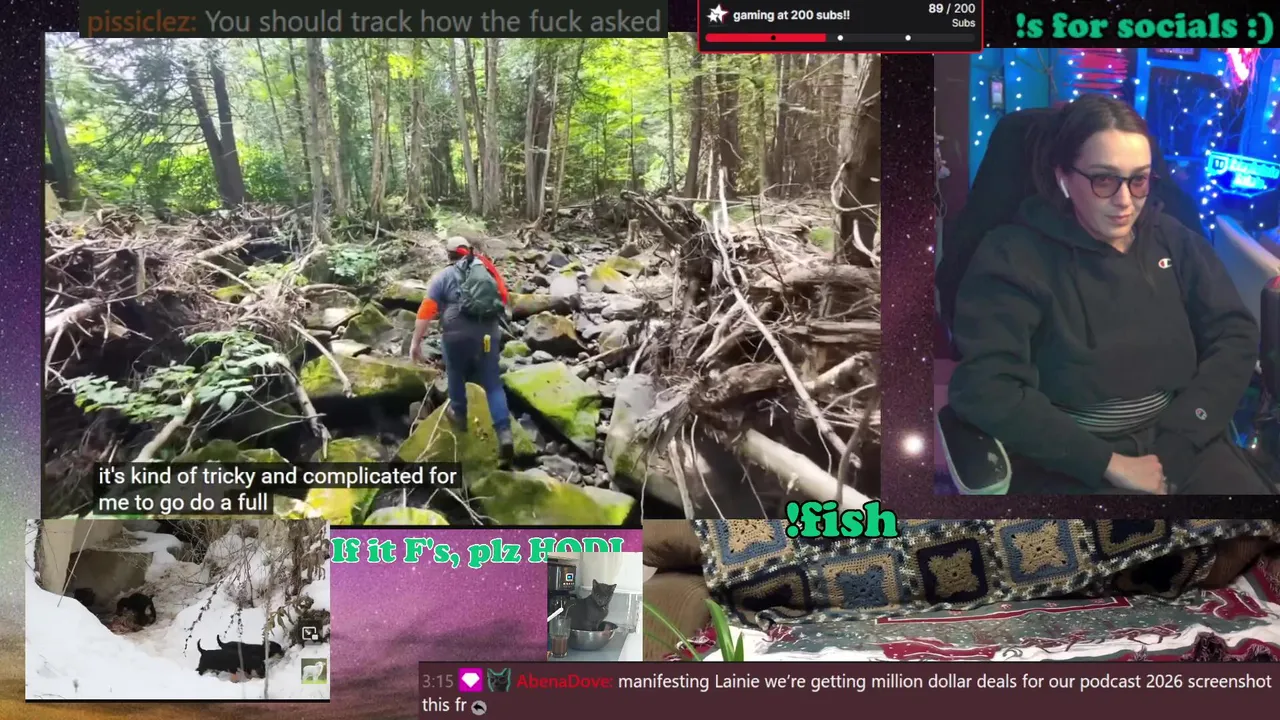Click the 'gaming at 200 subs!!' goal title

791,15
